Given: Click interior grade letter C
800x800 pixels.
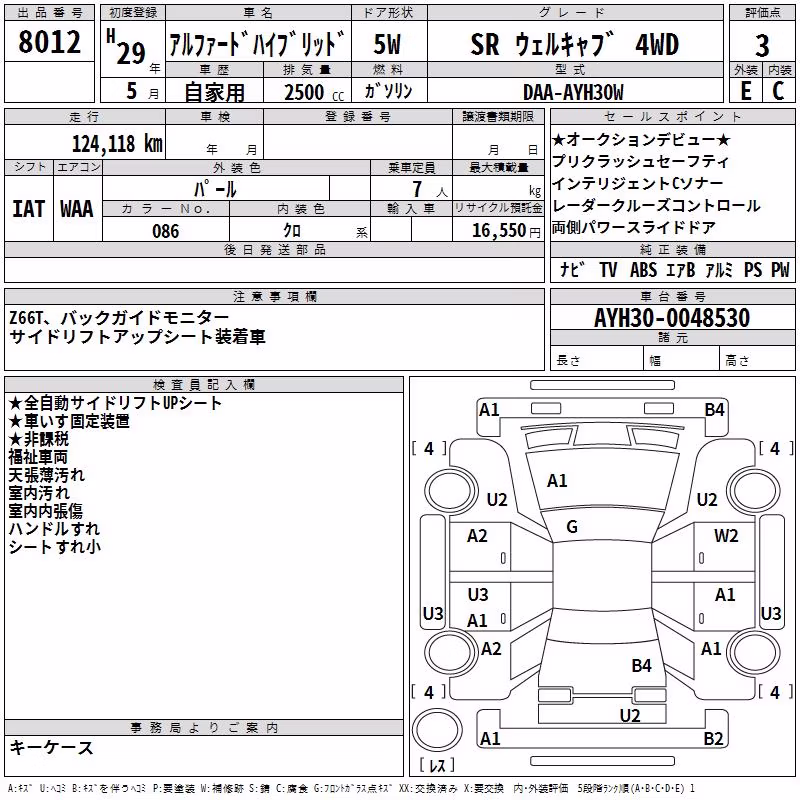Looking at the screenshot, I should (x=779, y=91).
